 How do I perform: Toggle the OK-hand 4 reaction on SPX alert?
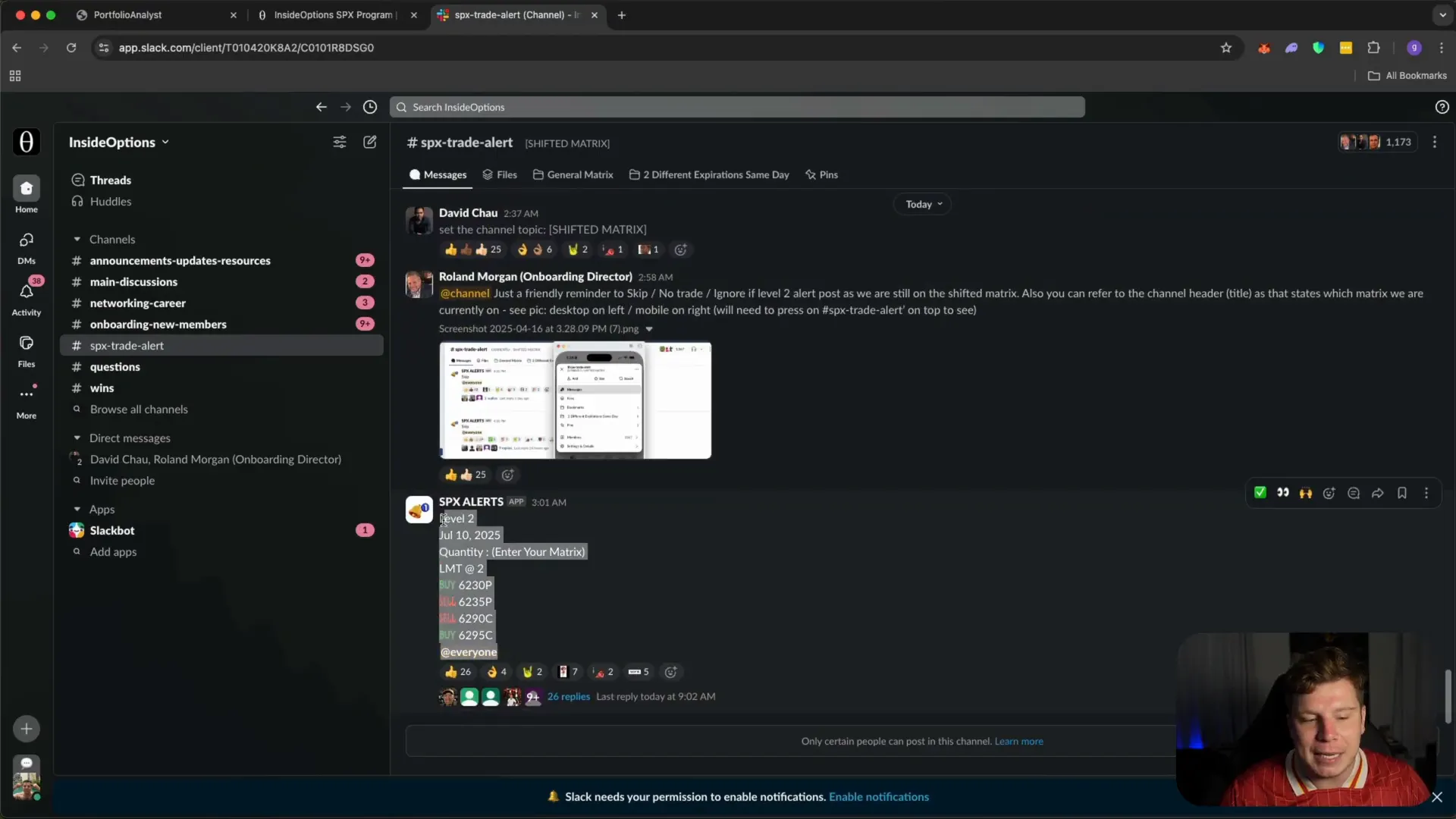497,672
